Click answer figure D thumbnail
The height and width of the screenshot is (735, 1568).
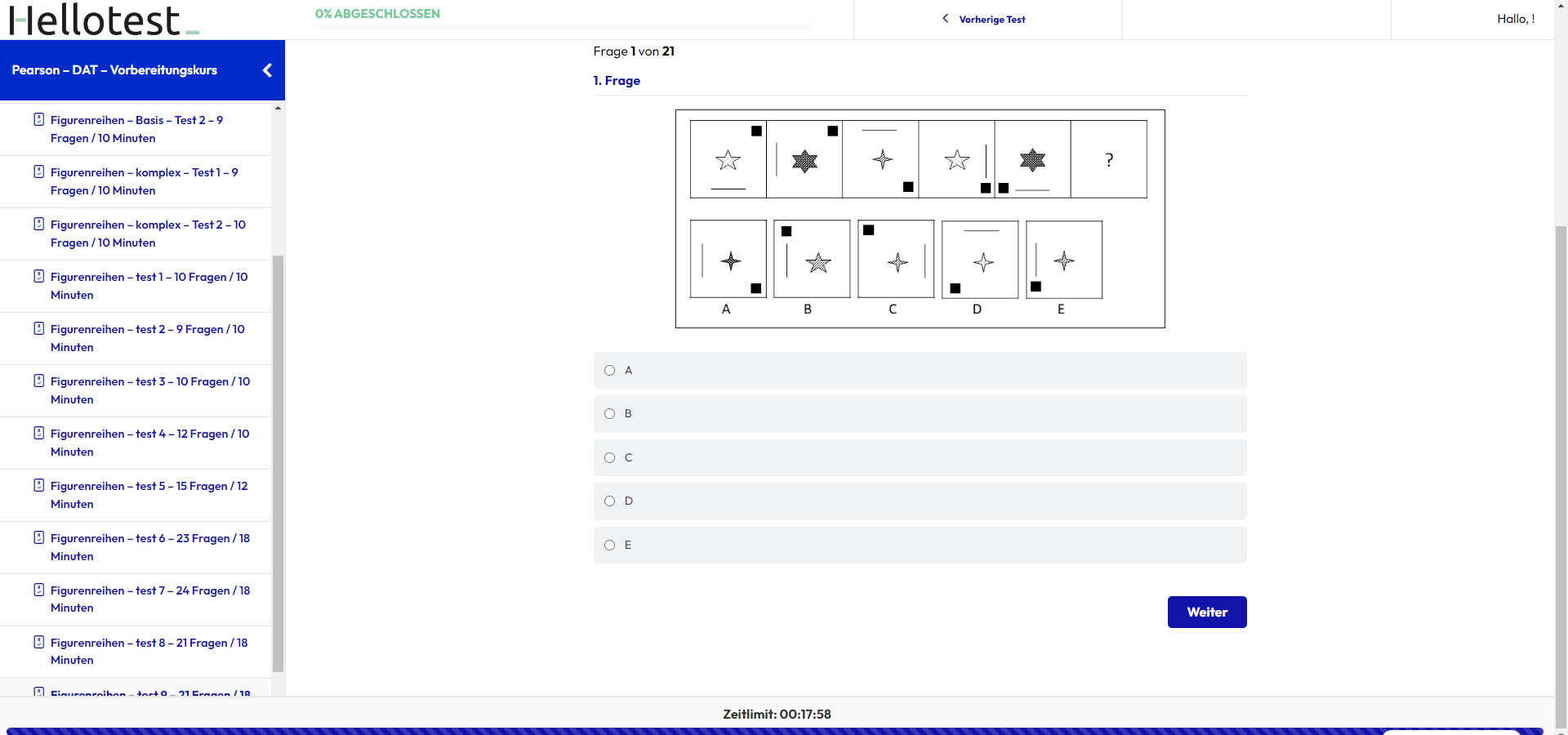[x=980, y=259]
